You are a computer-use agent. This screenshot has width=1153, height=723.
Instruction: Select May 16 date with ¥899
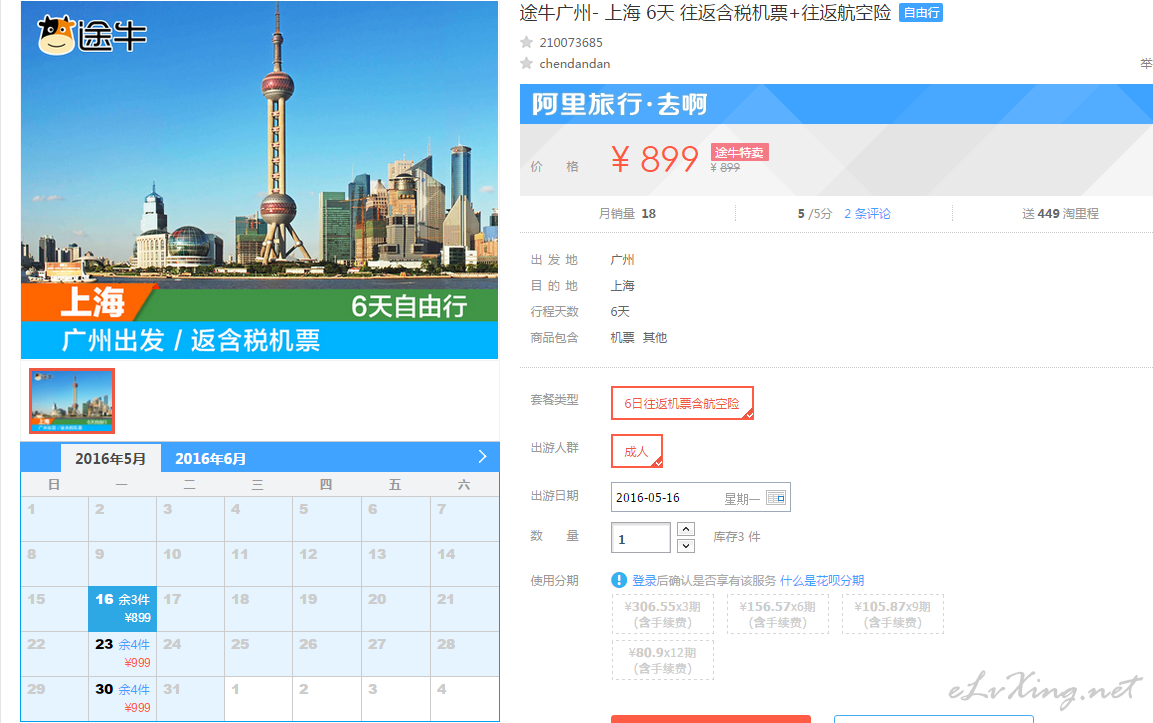tap(122, 608)
